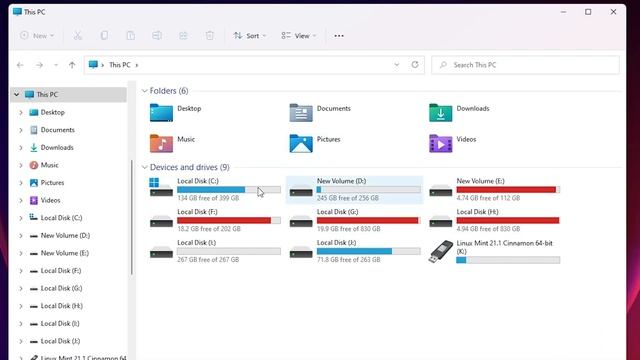Image resolution: width=640 pixels, height=360 pixels.
Task: Click the Cut scissors icon in toolbar
Action: [x=78, y=36]
